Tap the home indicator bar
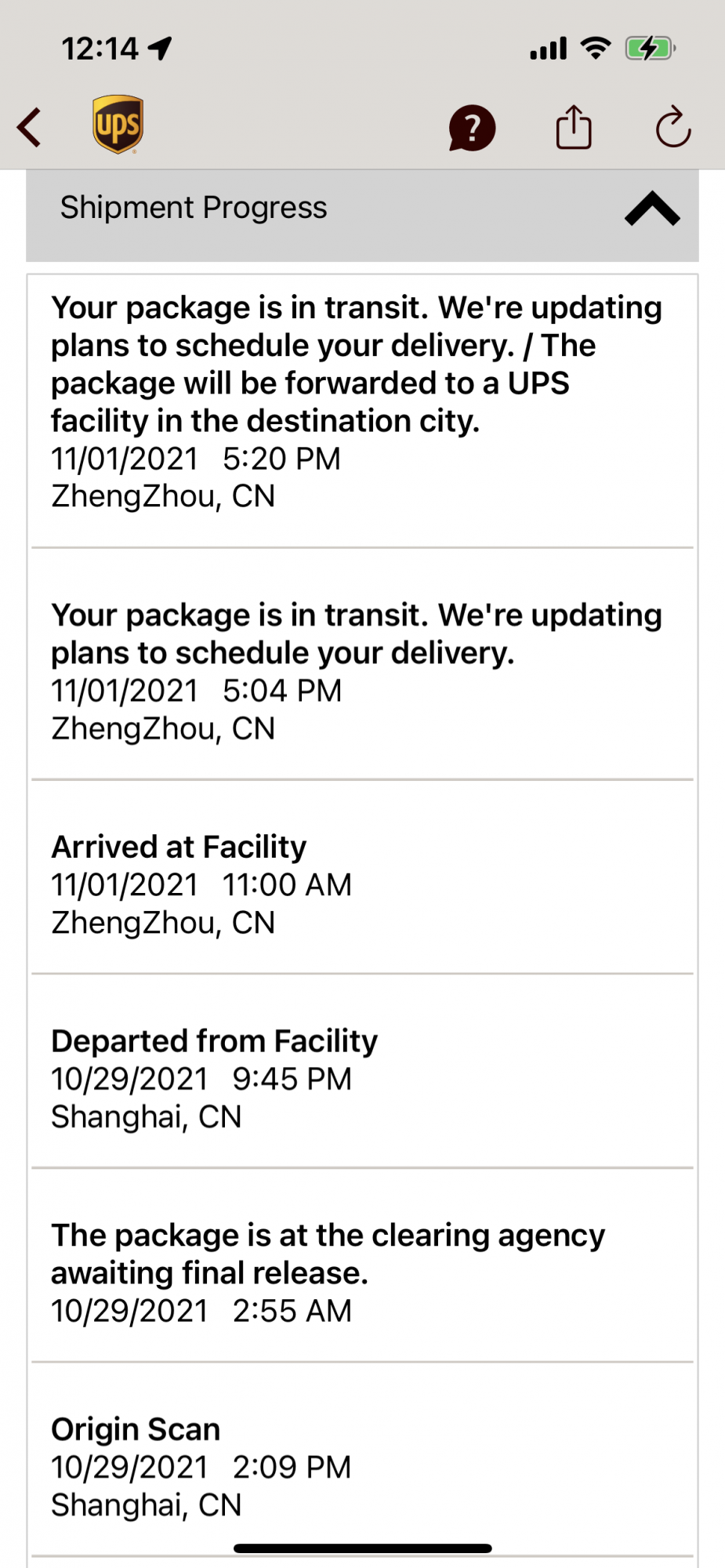The width and height of the screenshot is (725, 1568). click(x=362, y=1548)
